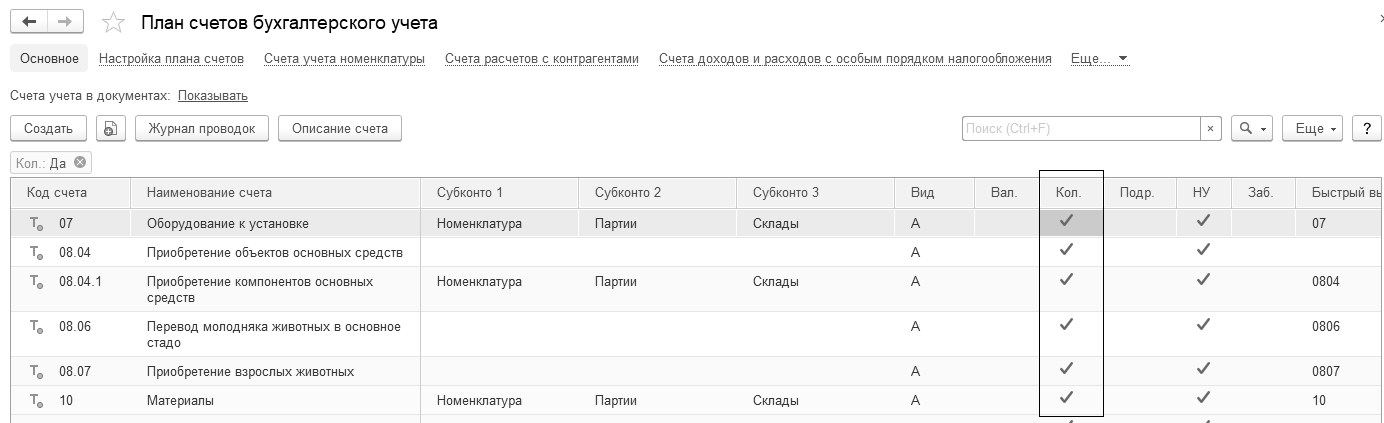Expand the 'Еще...' navigation links menu
Viewport: 1384px width, 423px height.
(x=1098, y=59)
